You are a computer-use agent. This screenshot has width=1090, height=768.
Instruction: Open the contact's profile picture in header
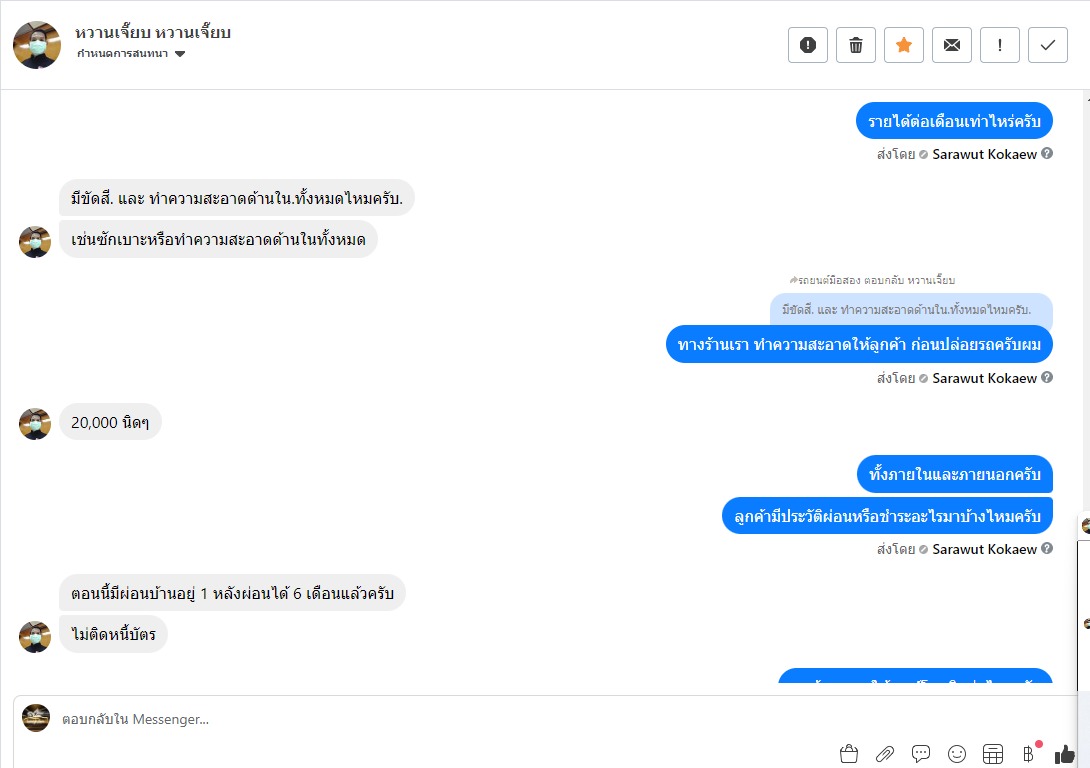(37, 44)
